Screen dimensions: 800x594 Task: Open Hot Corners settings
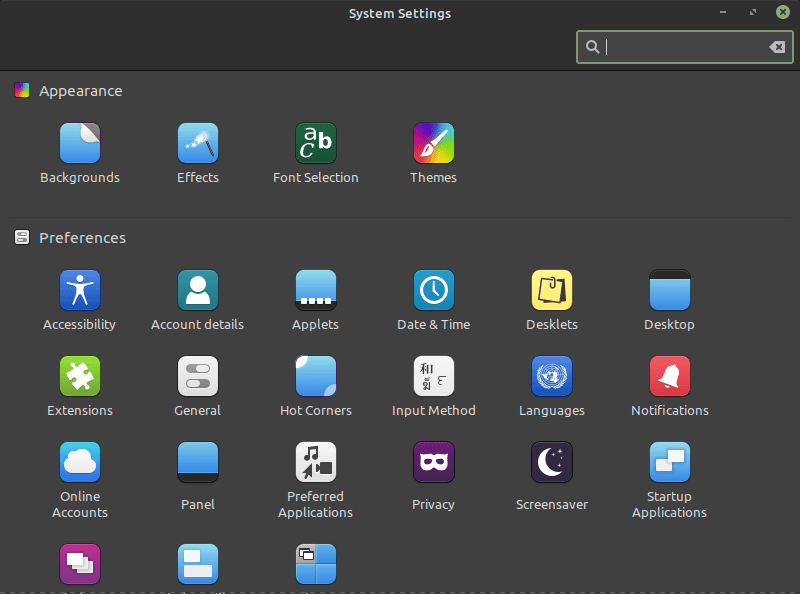[x=316, y=377]
